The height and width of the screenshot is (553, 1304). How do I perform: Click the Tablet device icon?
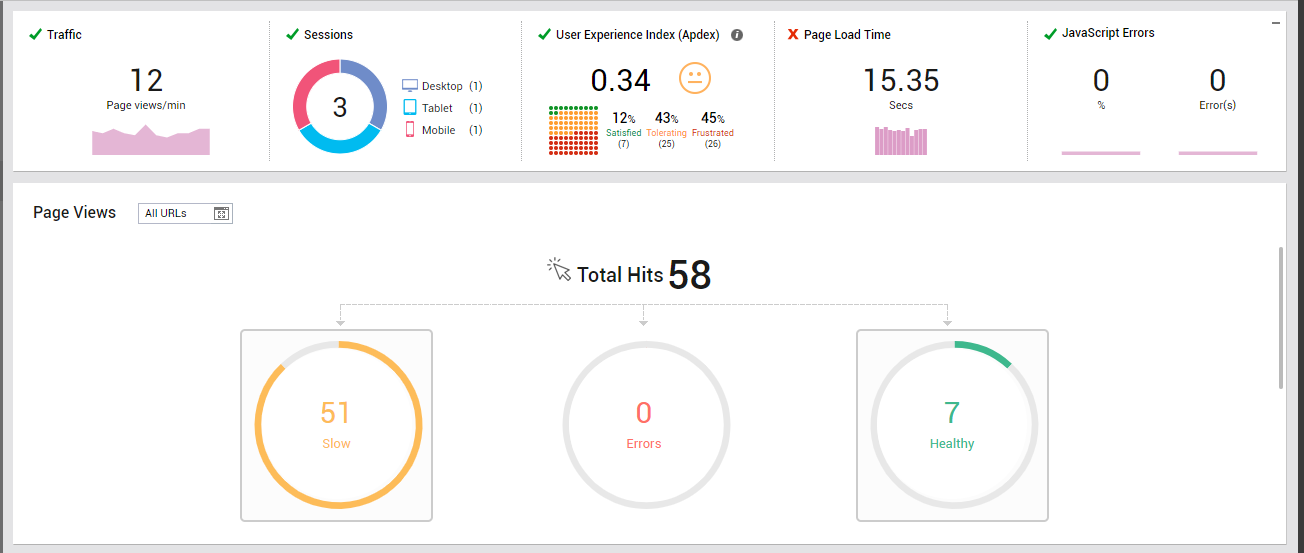[x=409, y=107]
